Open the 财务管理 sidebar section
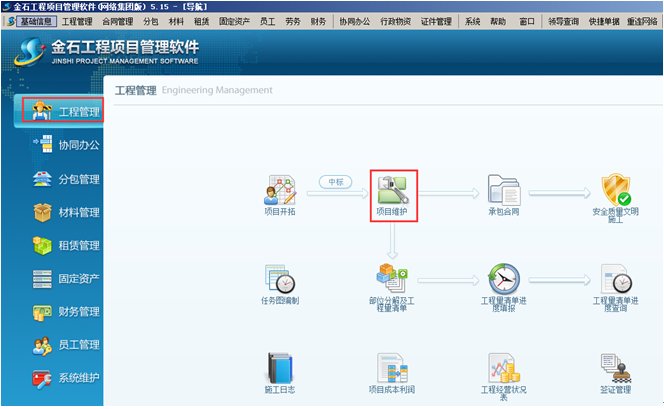 pos(66,312)
